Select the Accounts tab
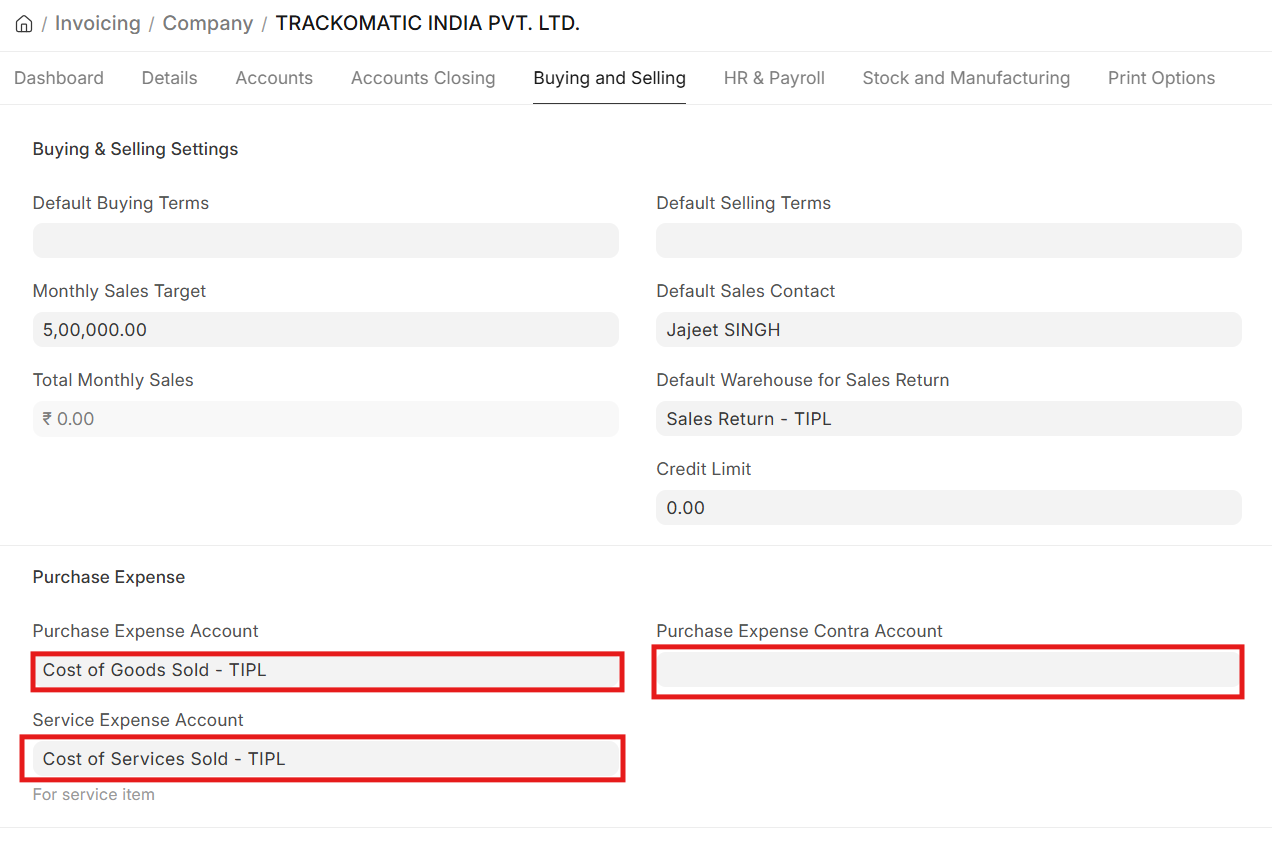The image size is (1272, 853). point(274,78)
